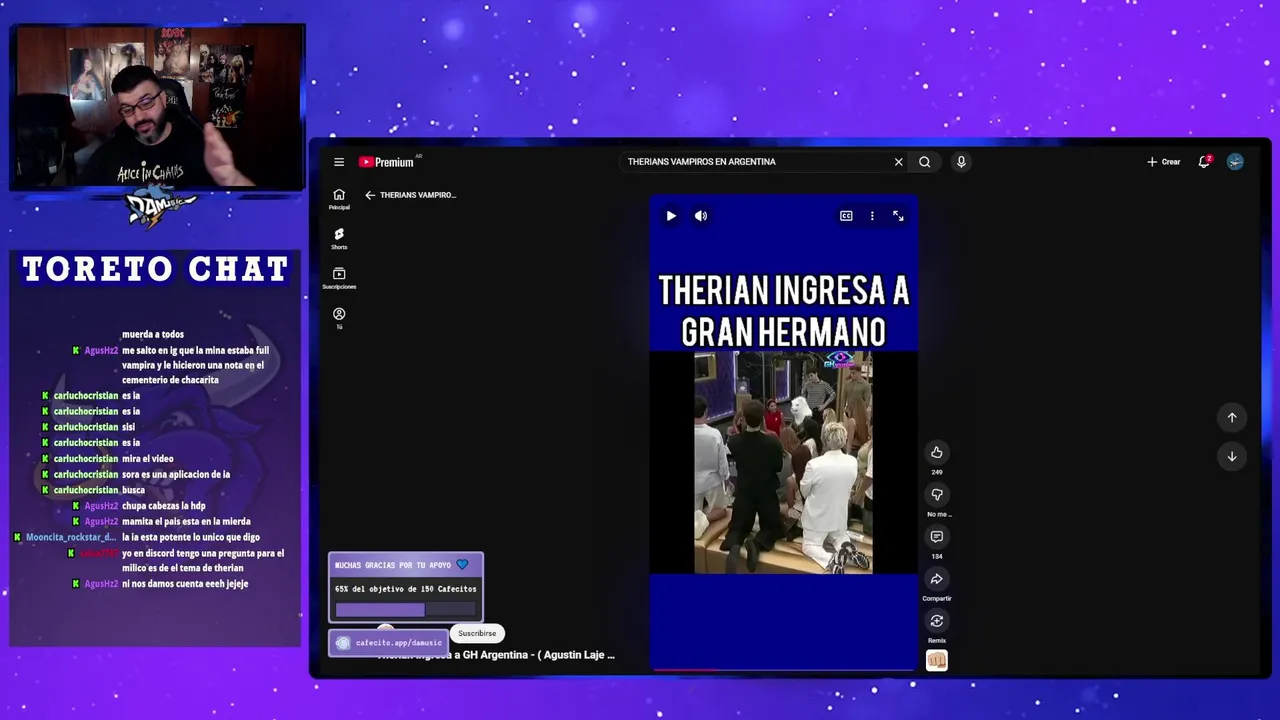Screen dimensions: 1280x720
Task: Go to Principal home in sidebar
Action: (339, 199)
